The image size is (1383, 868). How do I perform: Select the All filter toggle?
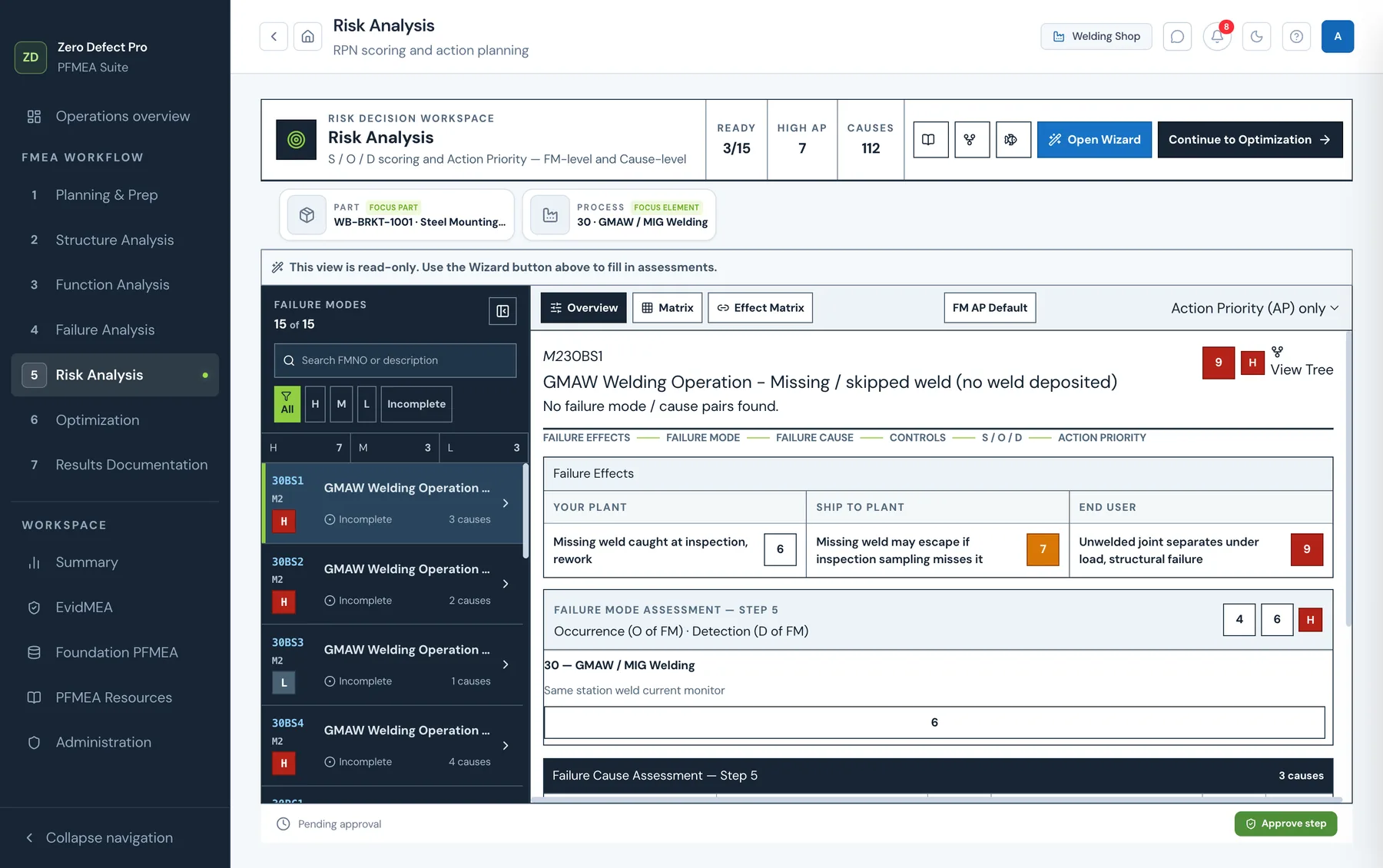pos(287,404)
